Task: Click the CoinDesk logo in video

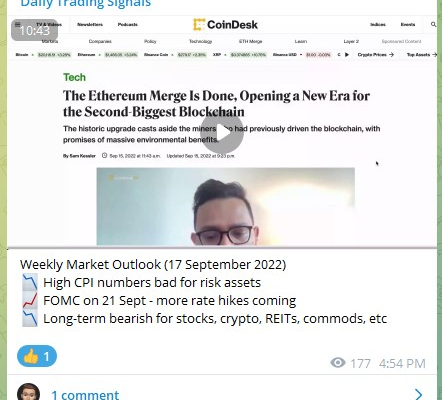Action: click(x=225, y=25)
